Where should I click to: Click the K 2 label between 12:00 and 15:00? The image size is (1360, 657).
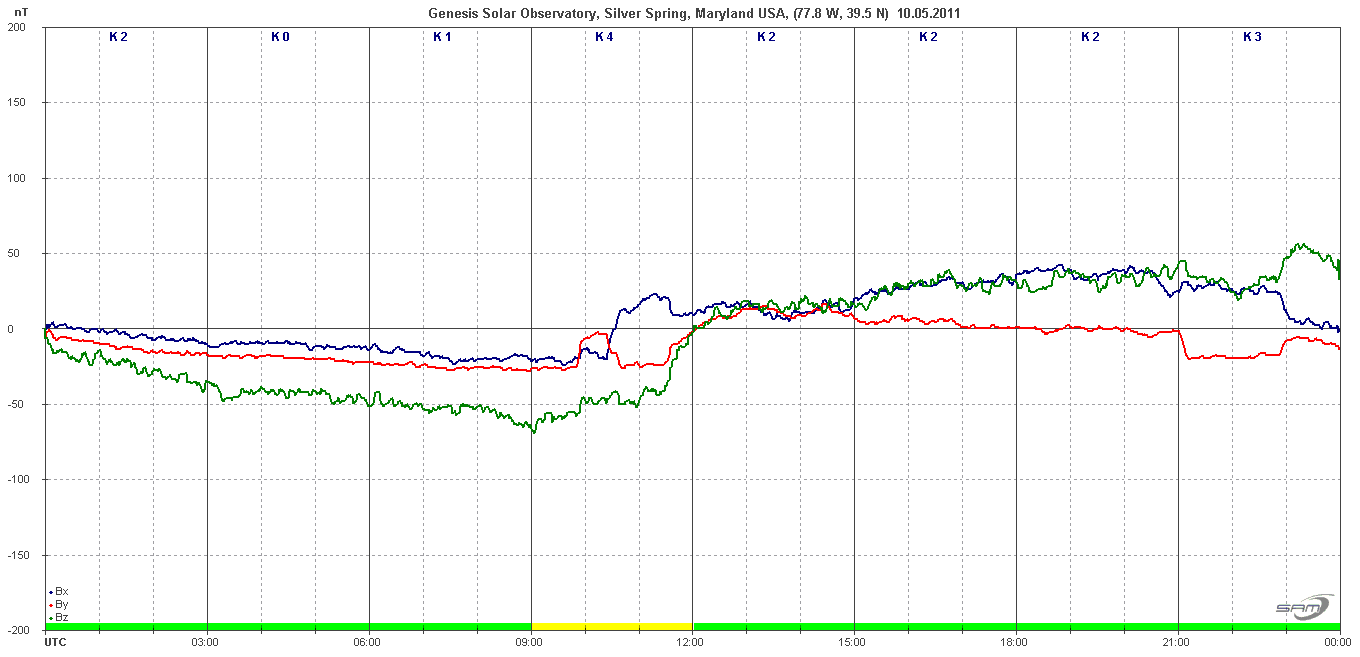[766, 37]
